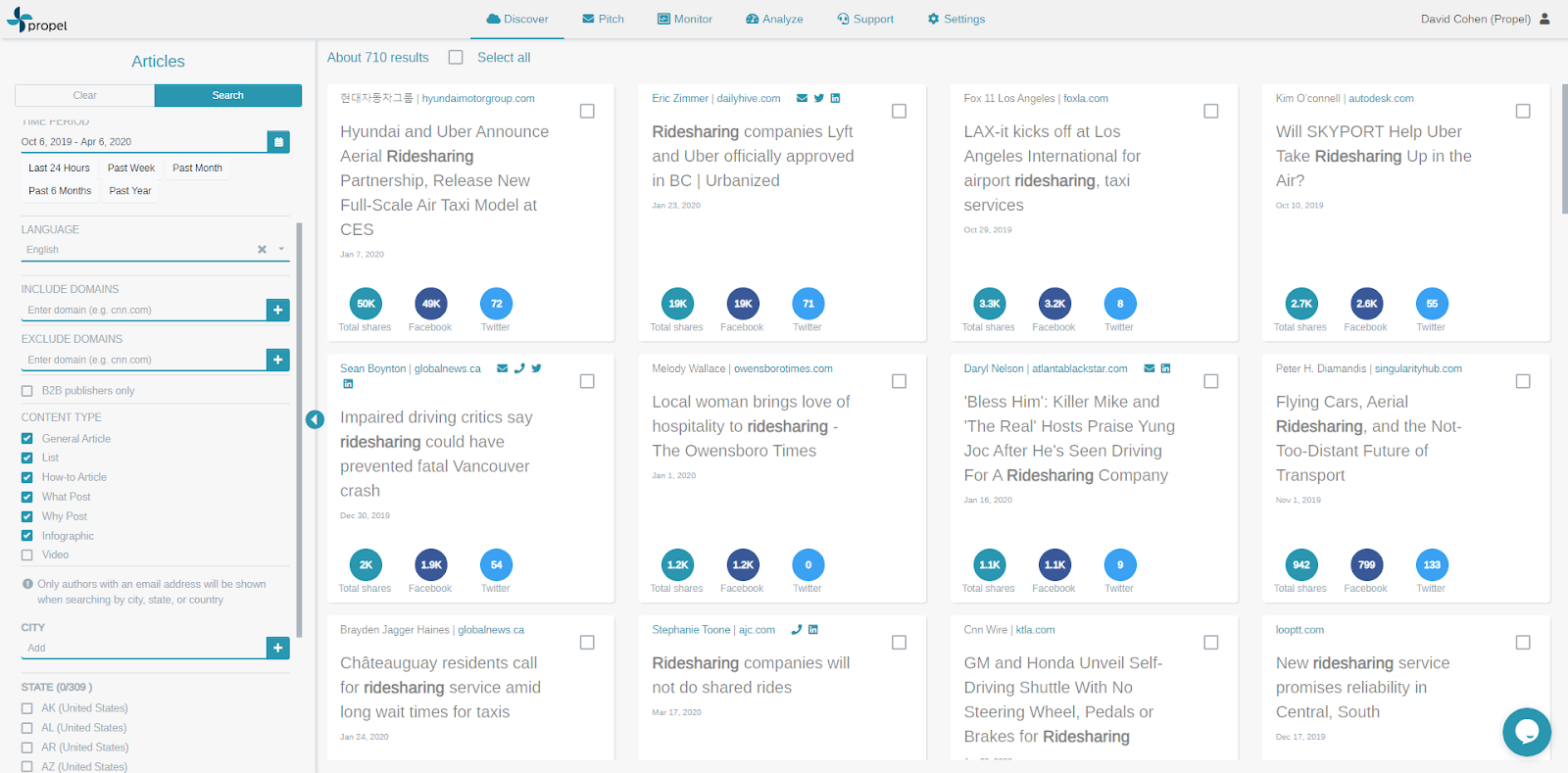This screenshot has width=1568, height=773.
Task: Uncheck the List content type
Action: (27, 458)
